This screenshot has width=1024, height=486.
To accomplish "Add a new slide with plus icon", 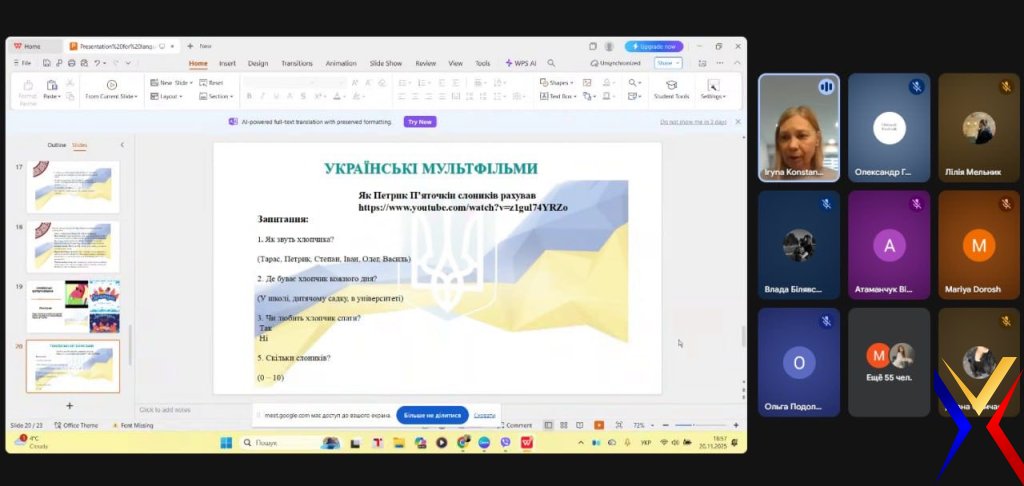I will (69, 405).
